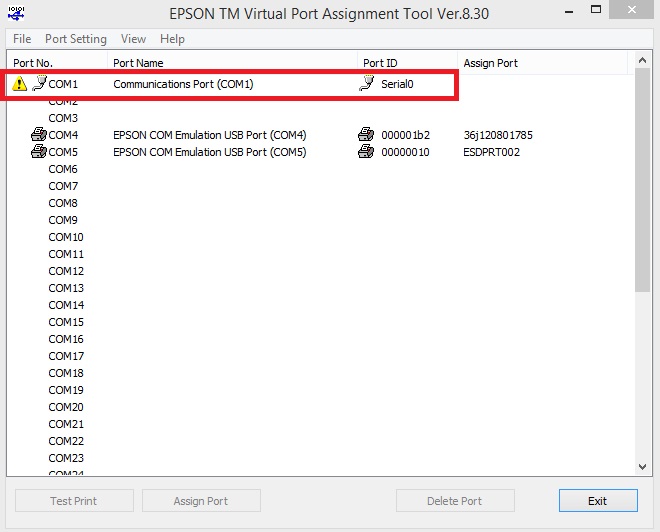Click the serial connector icon next to COM1

coord(39,83)
